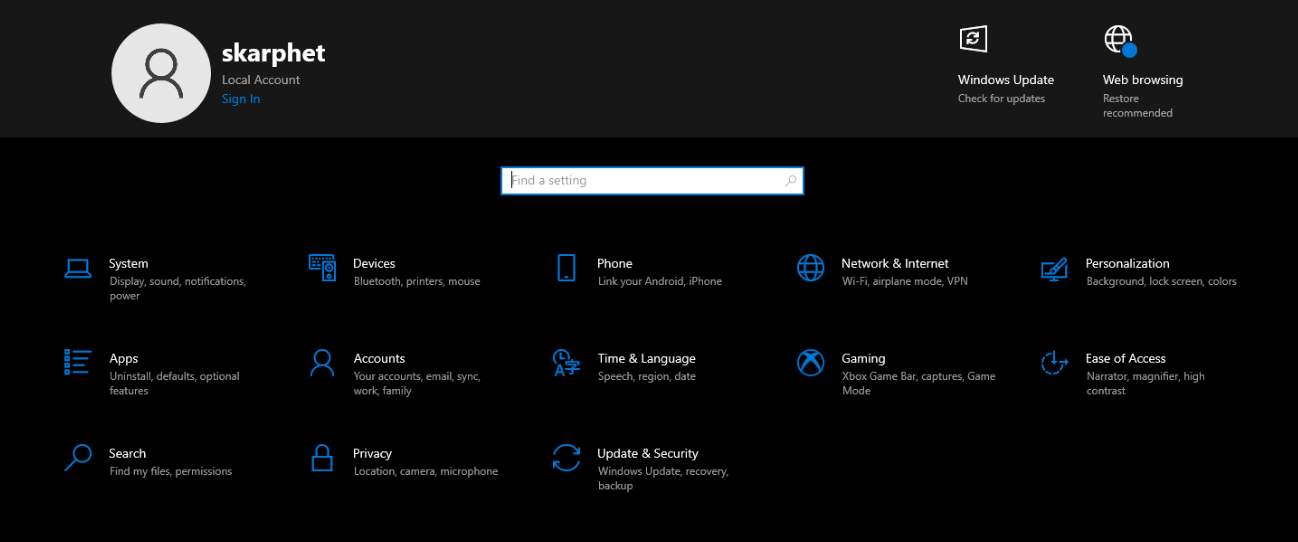Click the search box magnifier icon
Viewport: 1298px width, 542px height.
click(791, 181)
